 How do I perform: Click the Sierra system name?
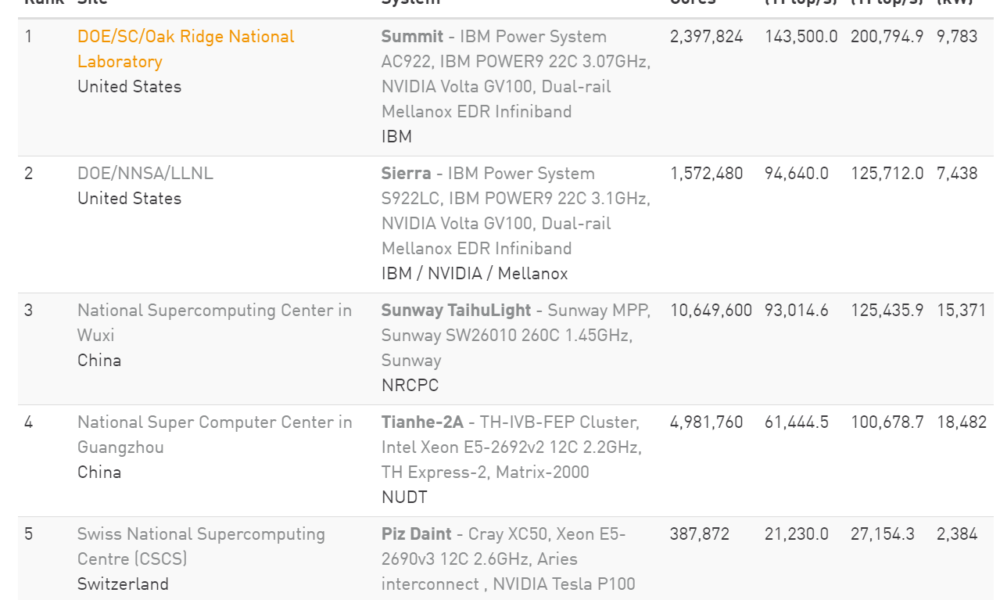[406, 173]
